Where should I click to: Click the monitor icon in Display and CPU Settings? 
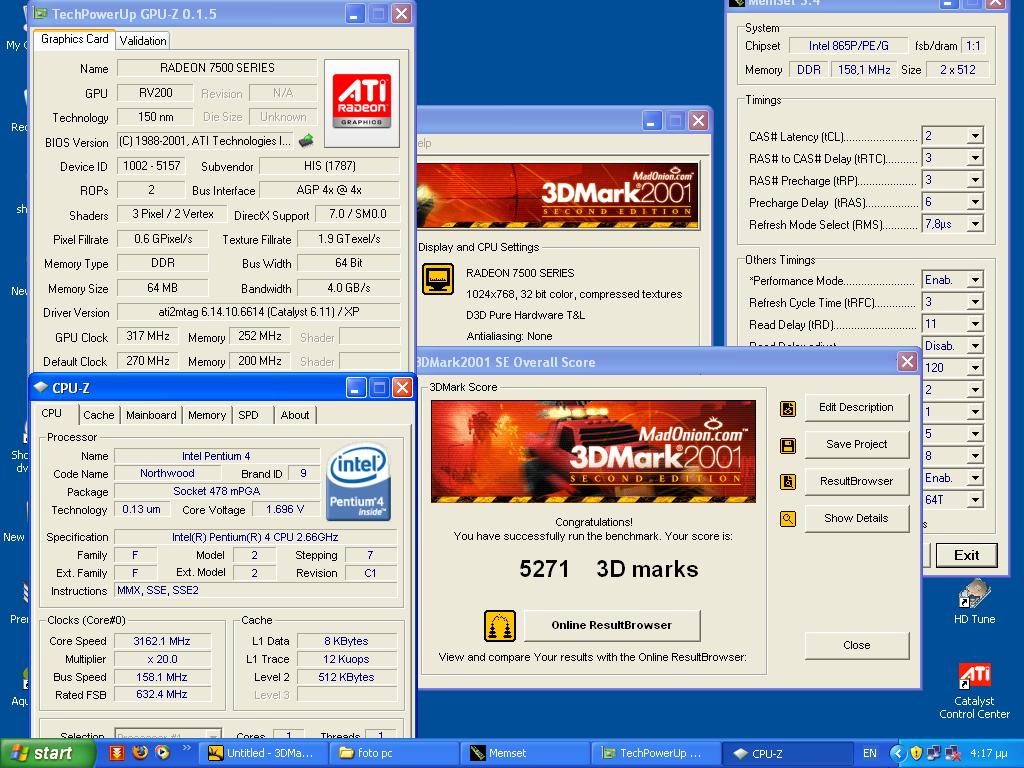438,279
